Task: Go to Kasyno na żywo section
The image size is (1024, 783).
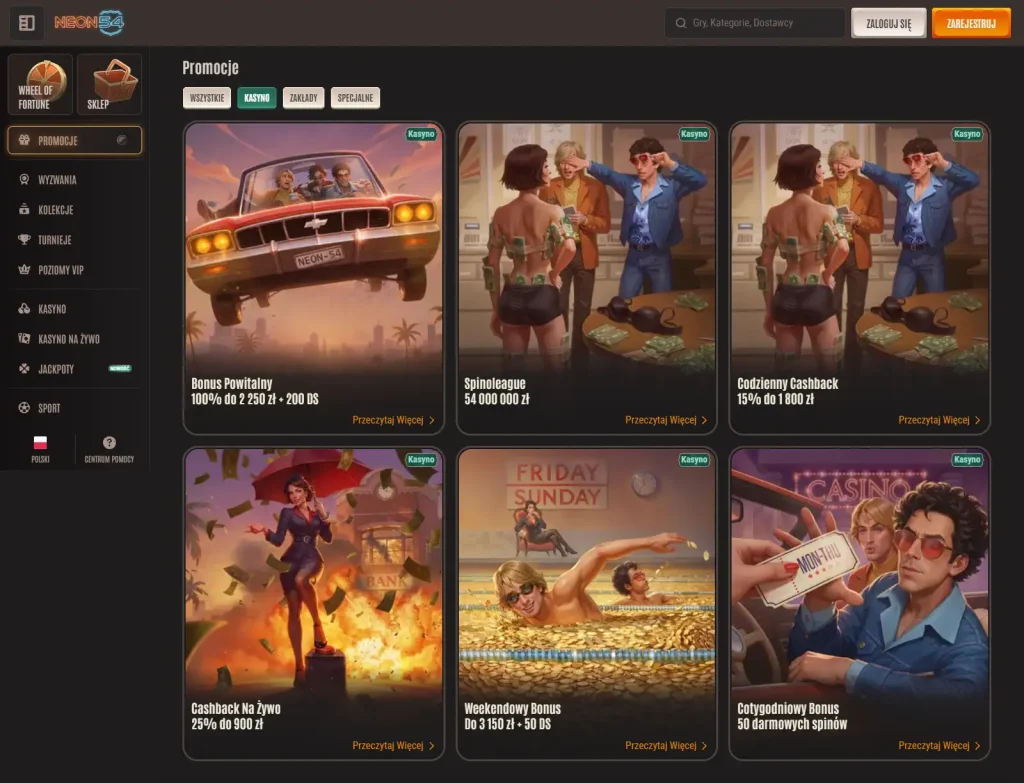Action: click(74, 339)
